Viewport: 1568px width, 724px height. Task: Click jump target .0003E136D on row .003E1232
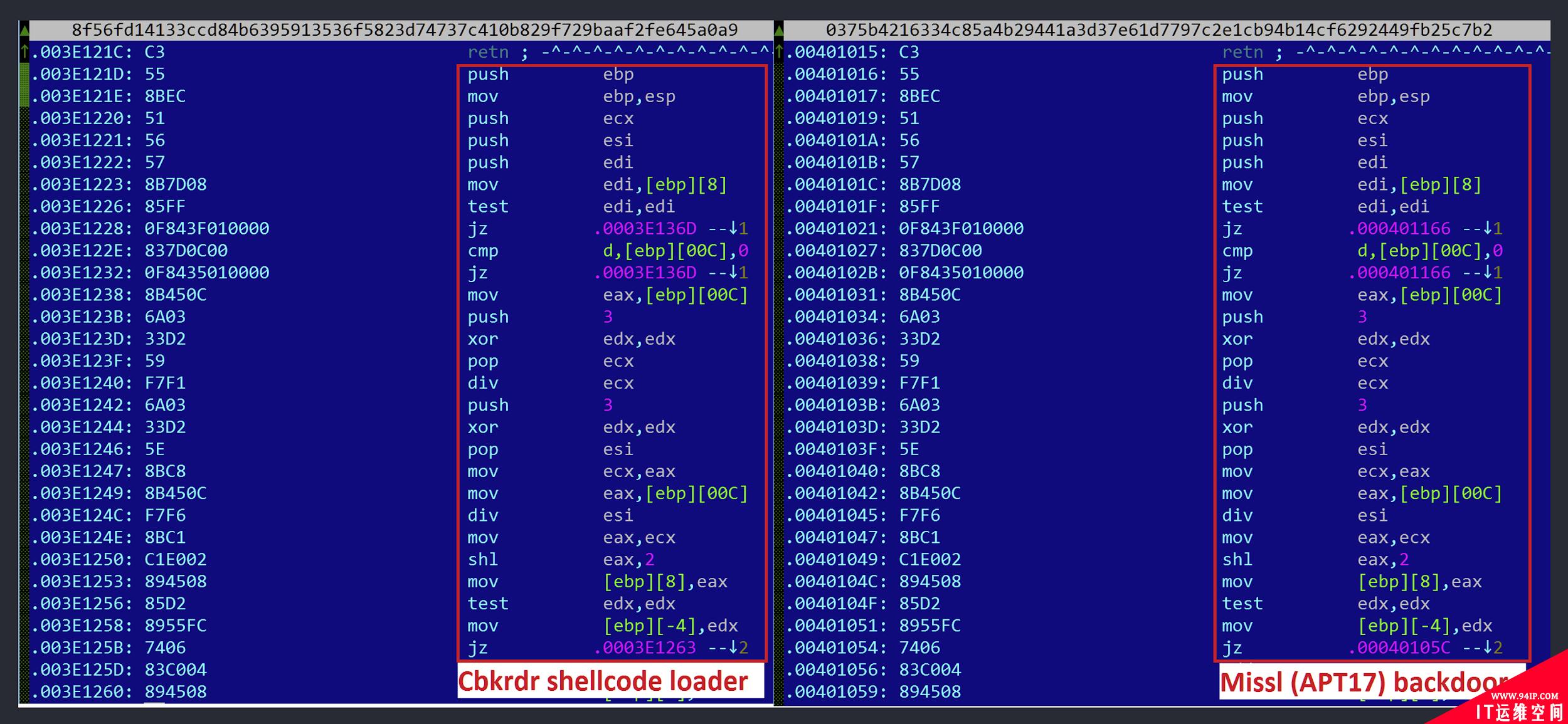pyautogui.click(x=645, y=272)
